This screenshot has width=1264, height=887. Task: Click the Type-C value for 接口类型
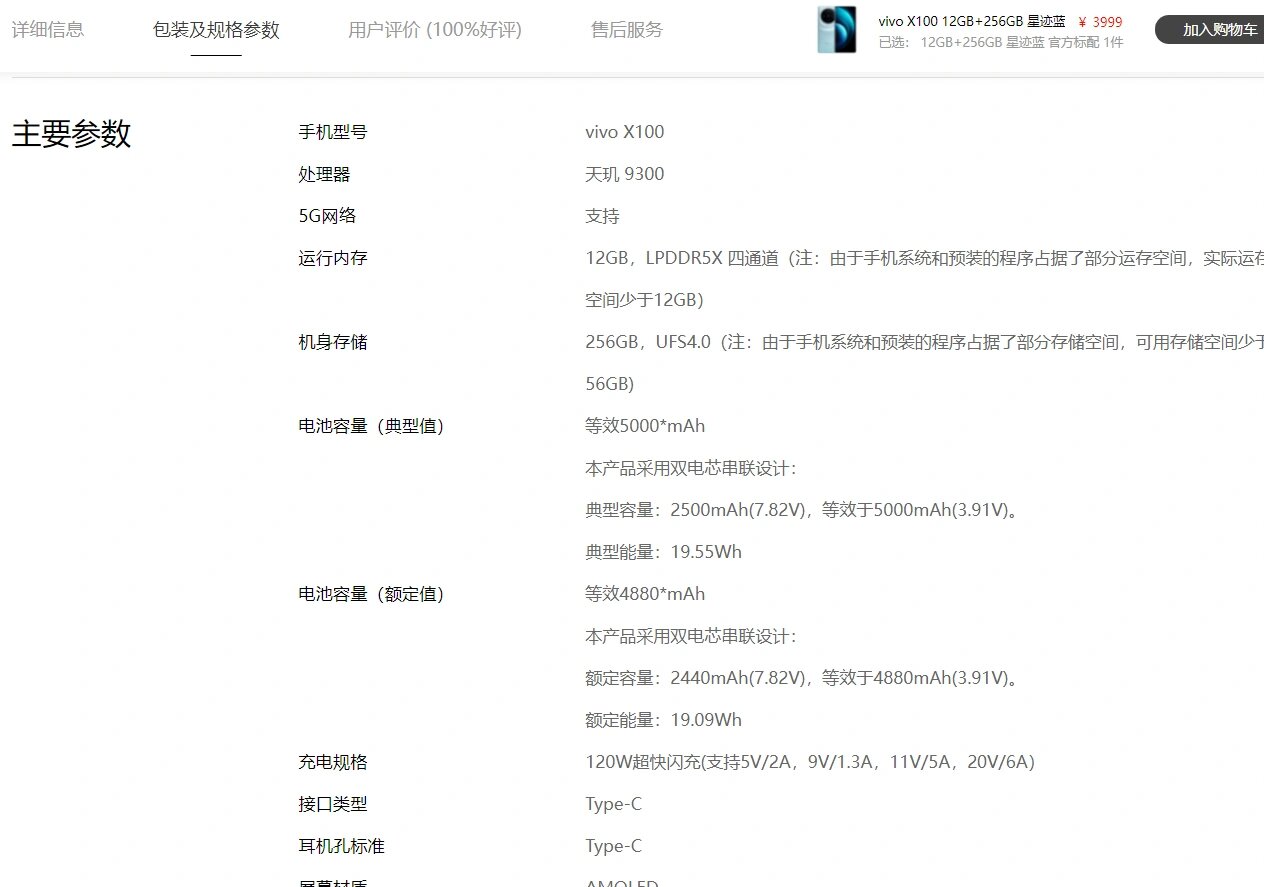[x=613, y=804]
